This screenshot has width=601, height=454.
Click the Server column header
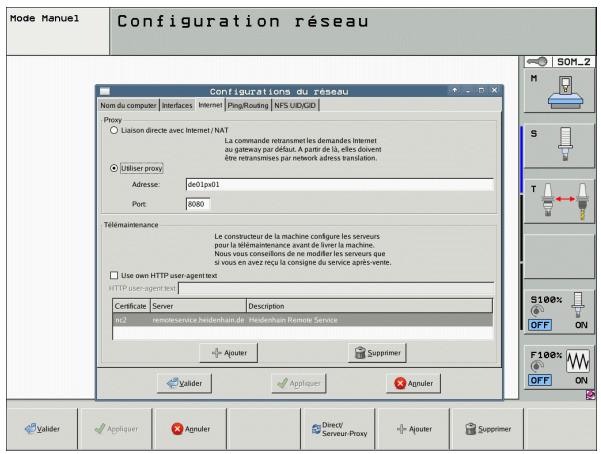point(198,306)
